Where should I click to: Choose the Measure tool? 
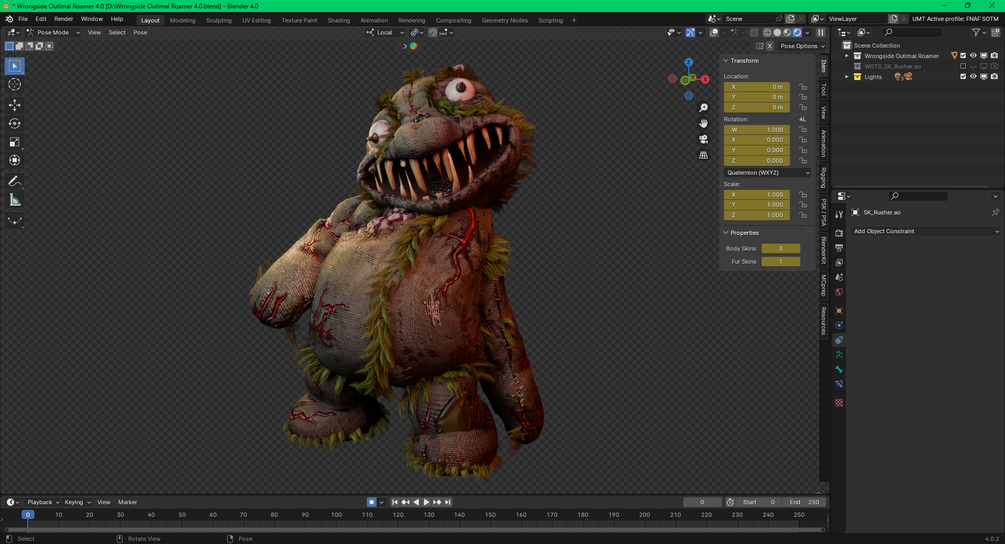[x=15, y=200]
